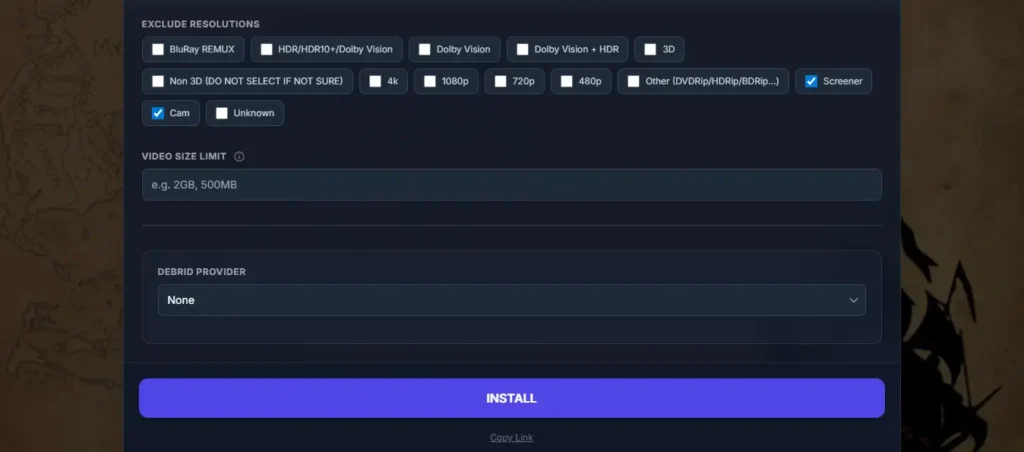Uncheck the Cam checkbox

(x=158, y=113)
